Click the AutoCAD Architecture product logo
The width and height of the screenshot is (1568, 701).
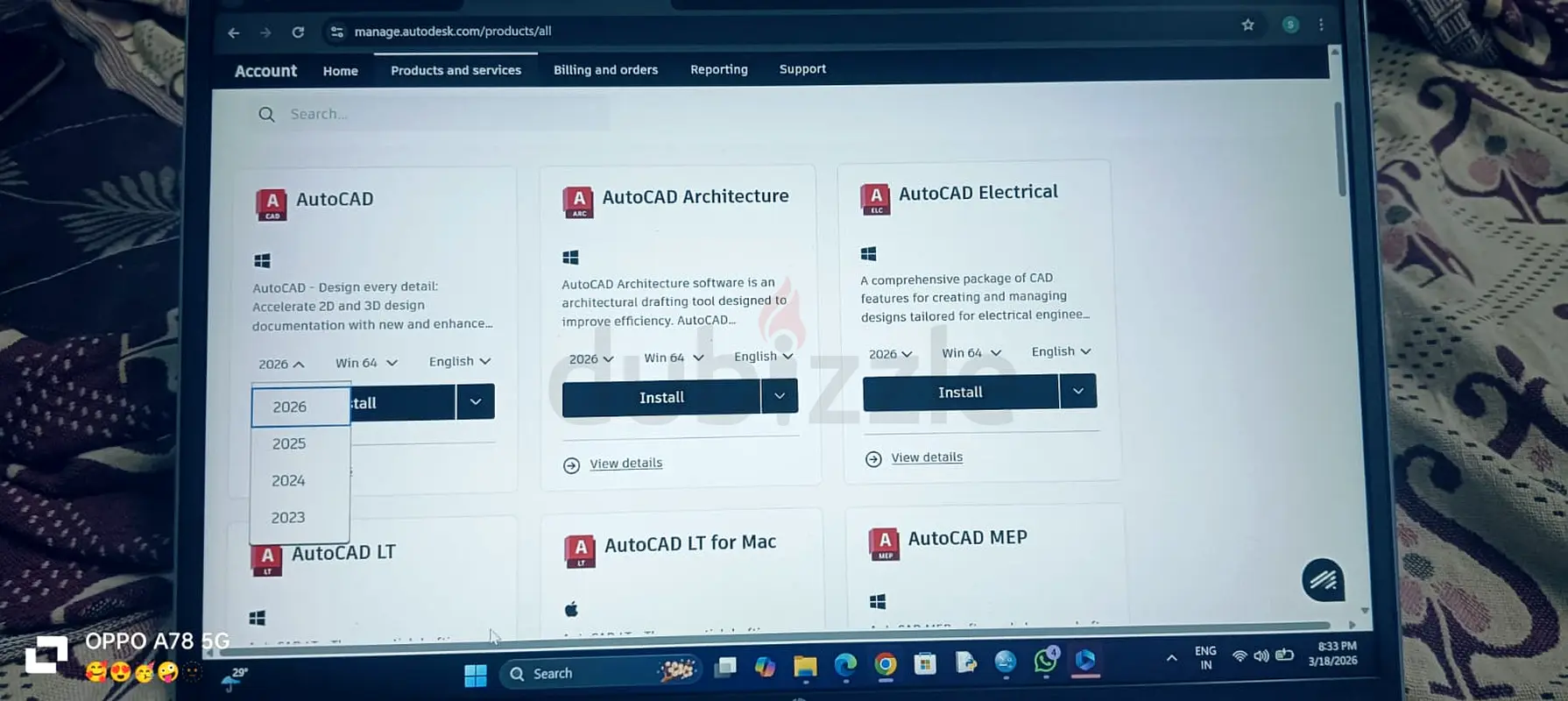click(x=578, y=202)
